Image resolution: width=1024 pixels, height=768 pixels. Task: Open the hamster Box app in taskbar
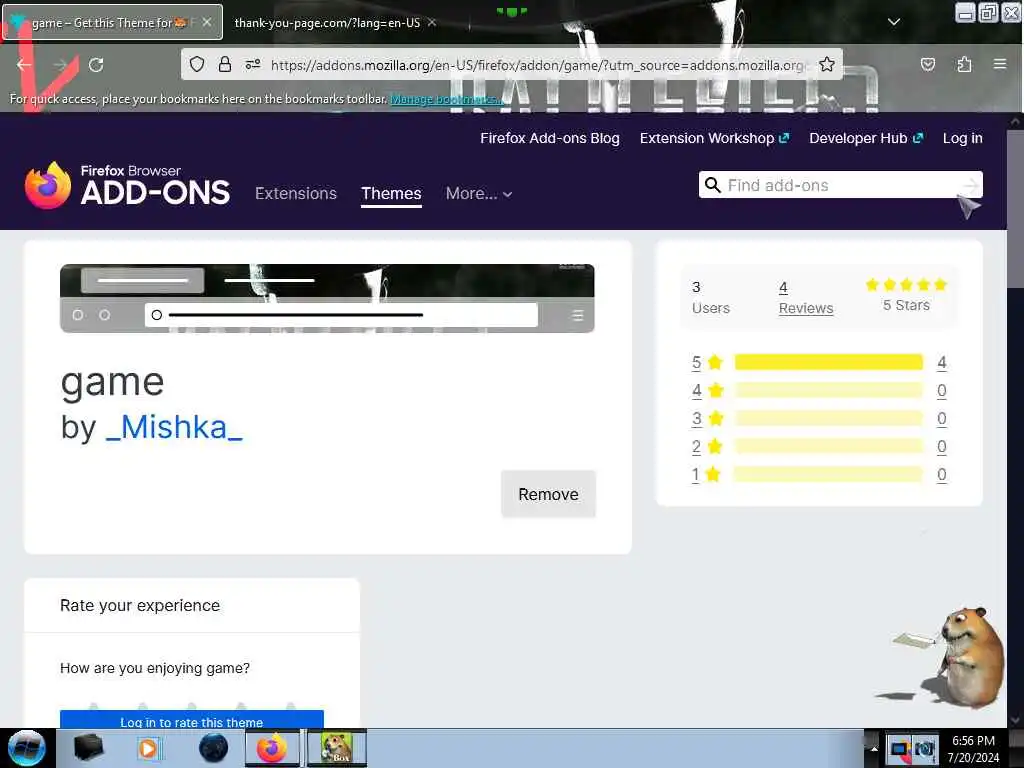[337, 748]
